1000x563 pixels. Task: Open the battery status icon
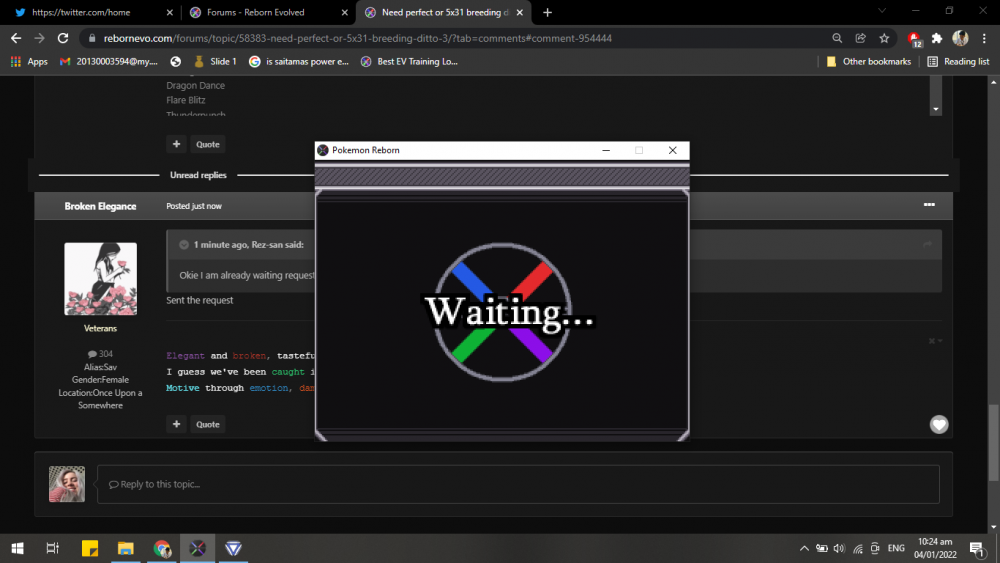click(821, 548)
